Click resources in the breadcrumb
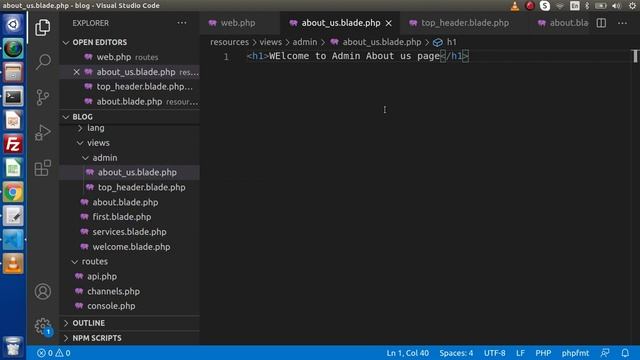 pyautogui.click(x=229, y=42)
